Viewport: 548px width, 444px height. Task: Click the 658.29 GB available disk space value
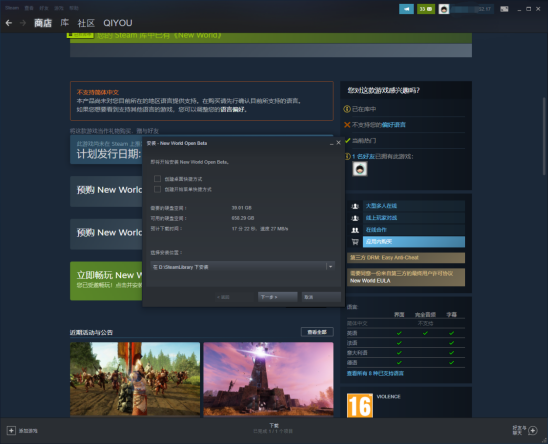tap(243, 218)
